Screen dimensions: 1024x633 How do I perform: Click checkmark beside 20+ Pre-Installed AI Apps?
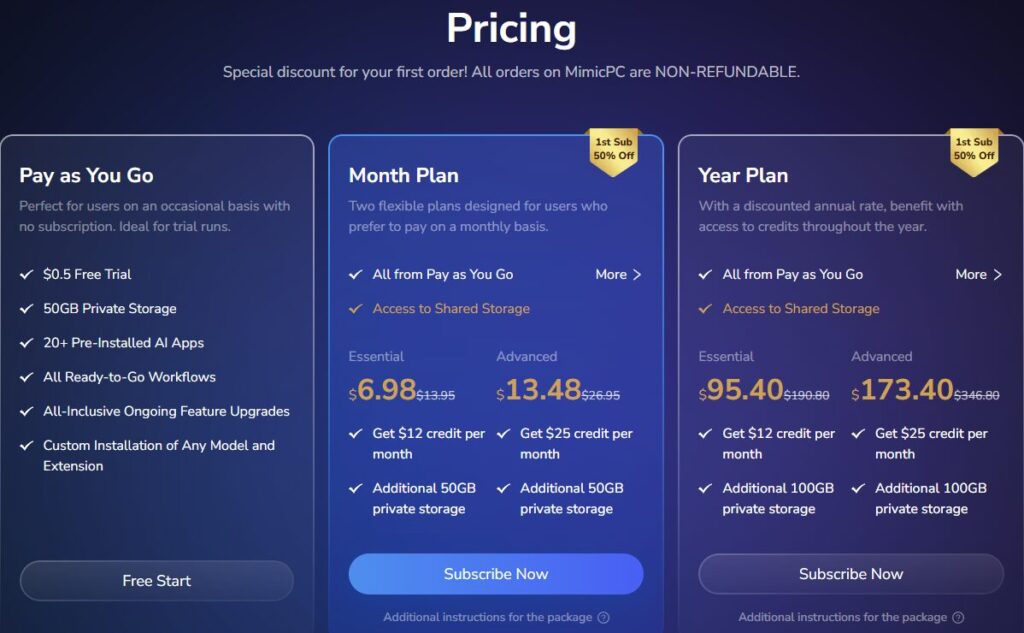pos(26,342)
